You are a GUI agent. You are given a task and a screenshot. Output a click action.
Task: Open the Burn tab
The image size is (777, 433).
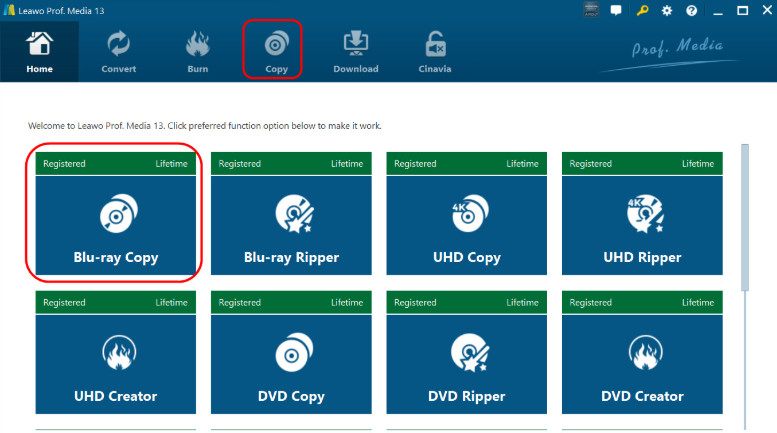(198, 52)
